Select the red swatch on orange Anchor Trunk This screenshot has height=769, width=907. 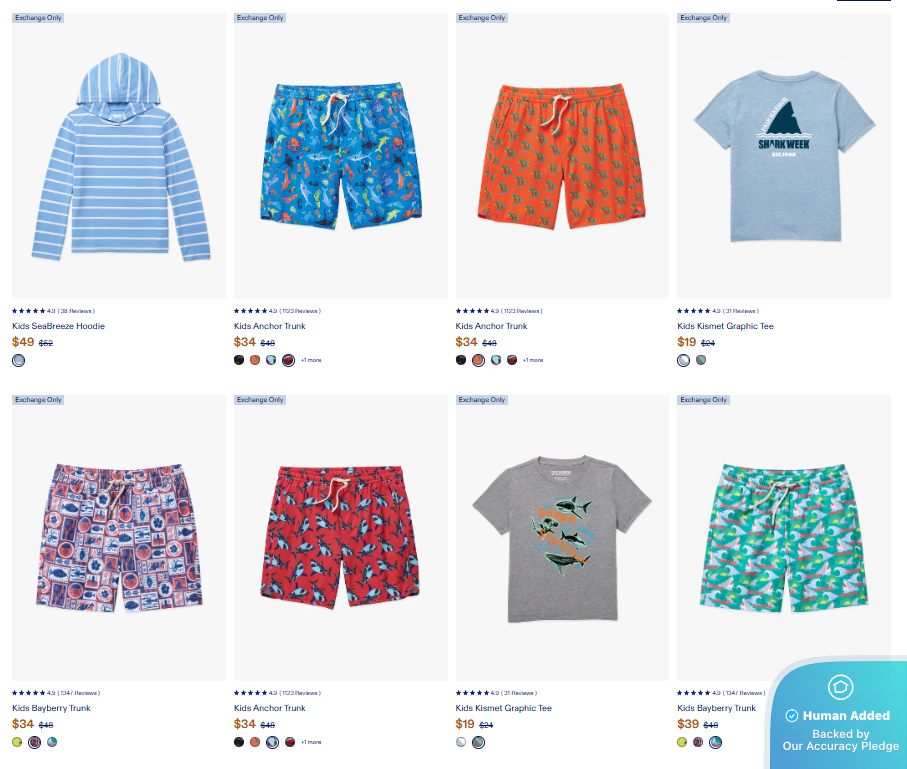512,360
